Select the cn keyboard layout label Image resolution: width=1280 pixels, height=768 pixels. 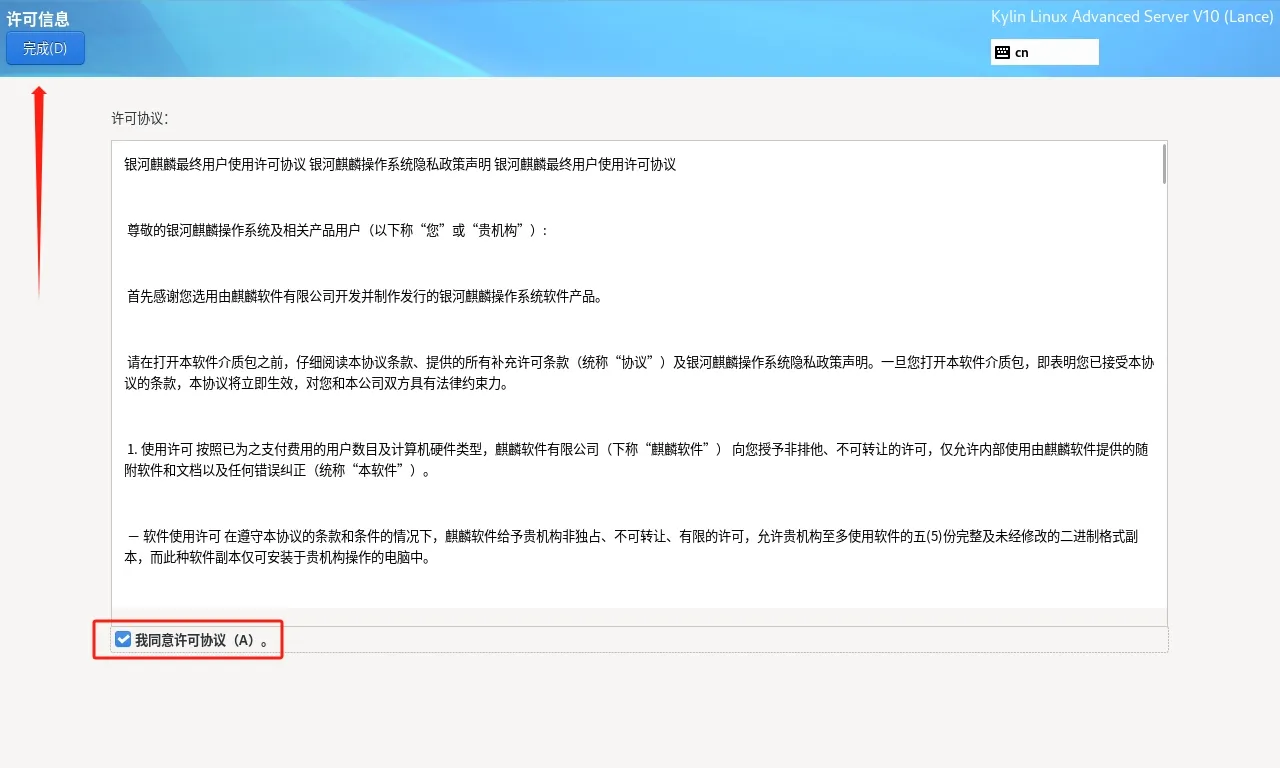point(1021,52)
